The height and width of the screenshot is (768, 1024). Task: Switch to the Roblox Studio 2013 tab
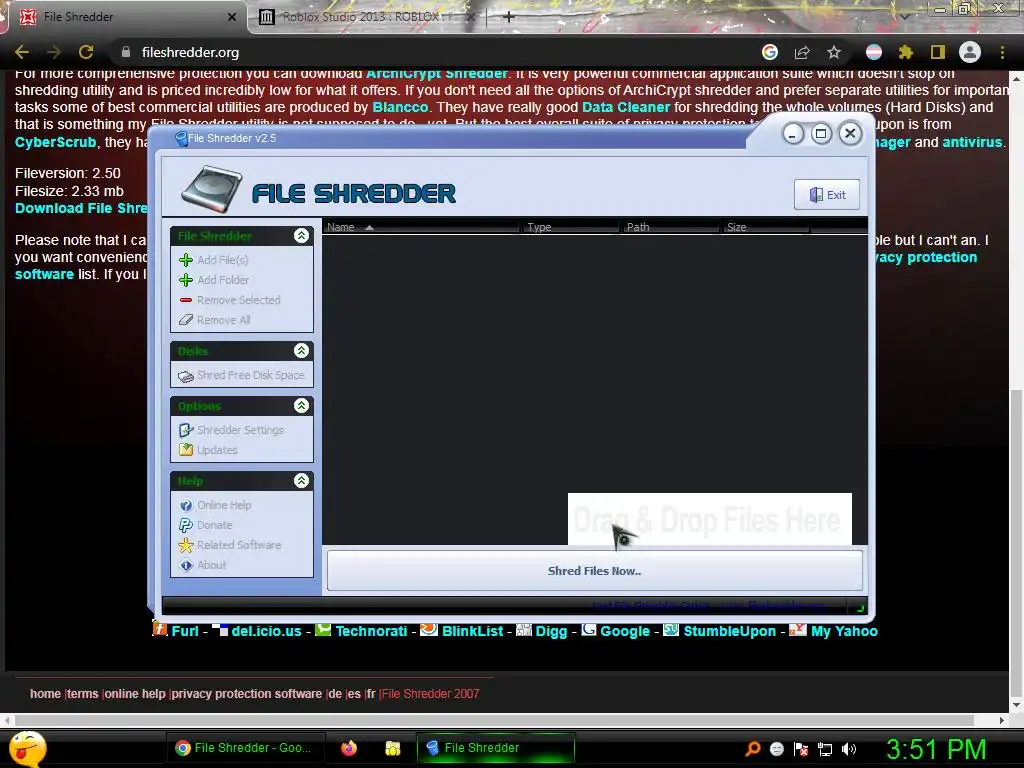pyautogui.click(x=367, y=17)
